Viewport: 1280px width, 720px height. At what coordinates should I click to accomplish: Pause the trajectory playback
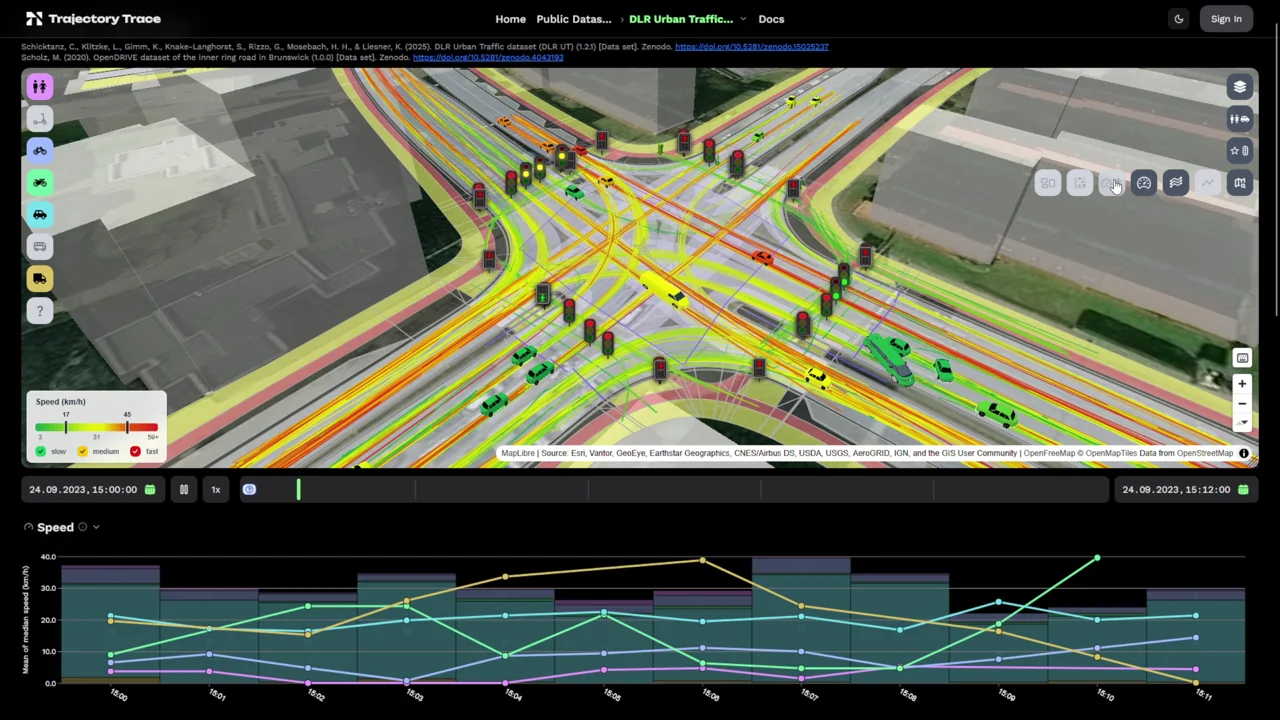[x=184, y=490]
